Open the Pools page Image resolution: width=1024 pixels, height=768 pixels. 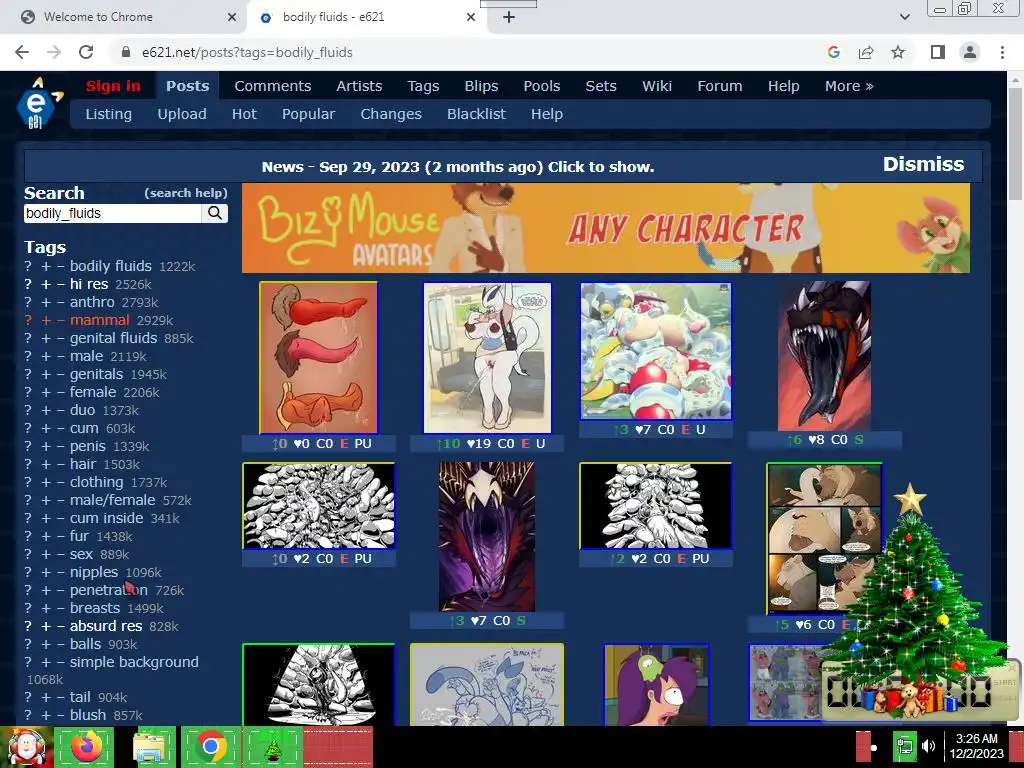coord(541,86)
